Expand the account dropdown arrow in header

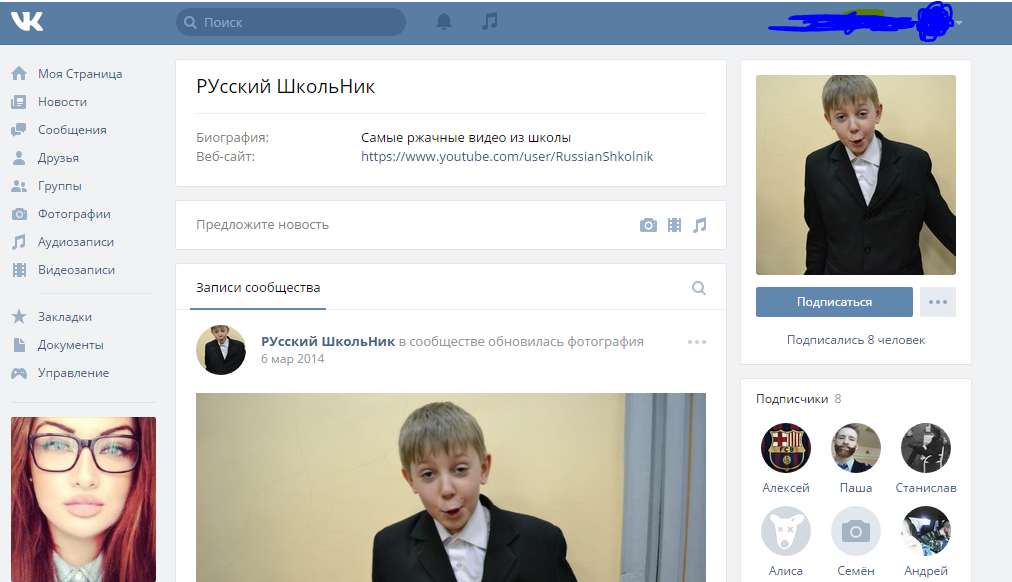959,23
